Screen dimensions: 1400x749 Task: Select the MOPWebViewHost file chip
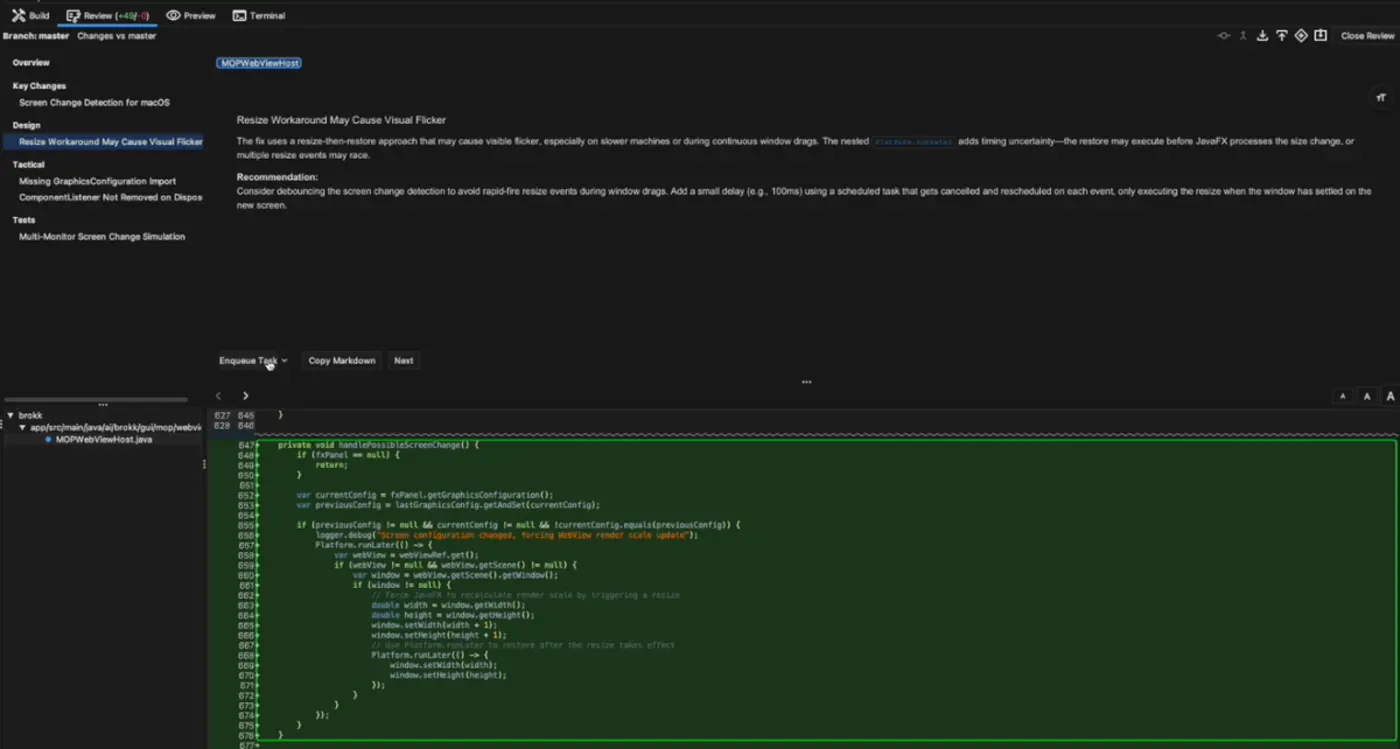(x=259, y=63)
